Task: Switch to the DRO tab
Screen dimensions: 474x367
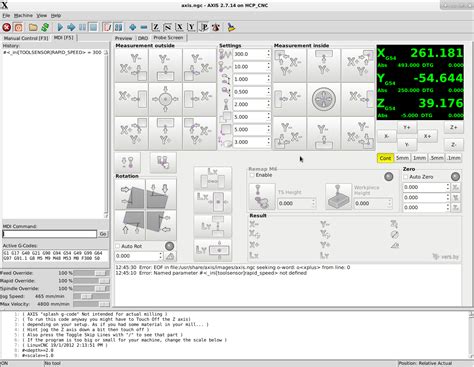Action: coord(143,38)
